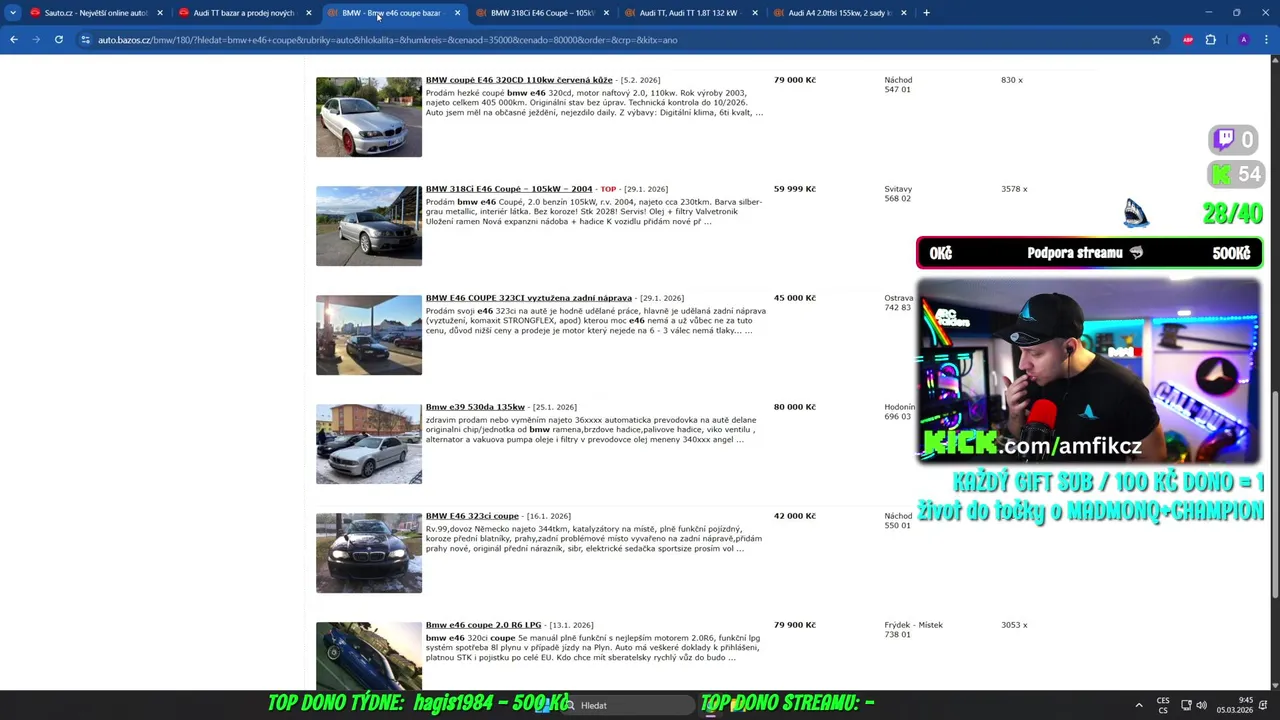Close the Audi TT 1.8T tab

tap(755, 13)
